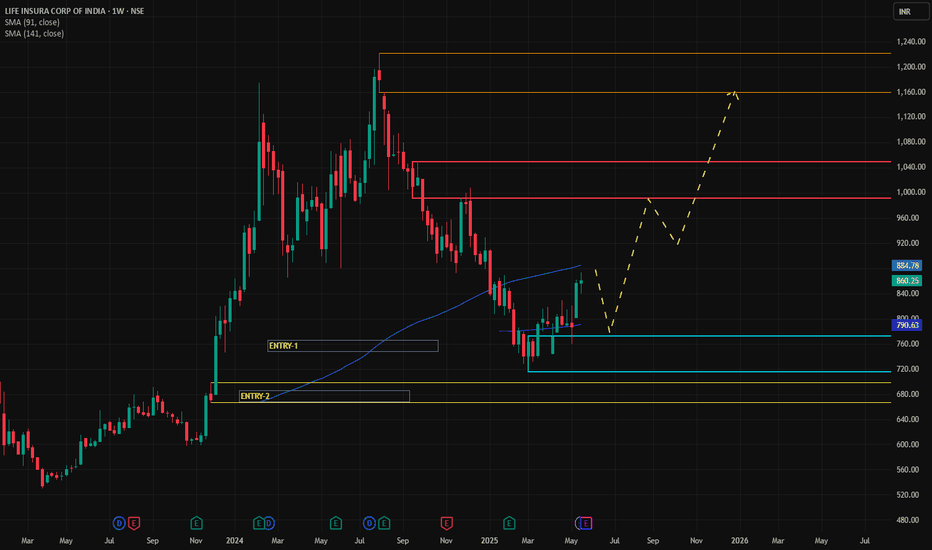Click the 2024 label on the time axis

[235, 540]
